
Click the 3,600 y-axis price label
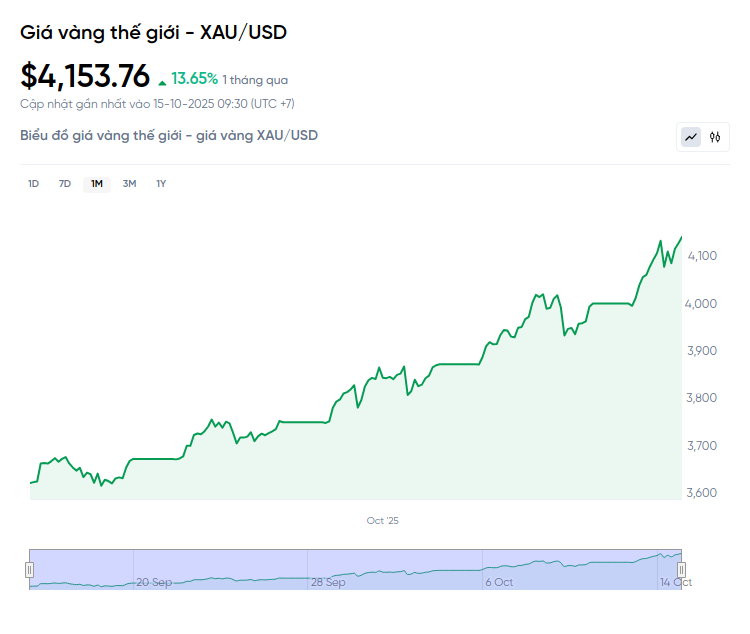pyautogui.click(x=704, y=493)
